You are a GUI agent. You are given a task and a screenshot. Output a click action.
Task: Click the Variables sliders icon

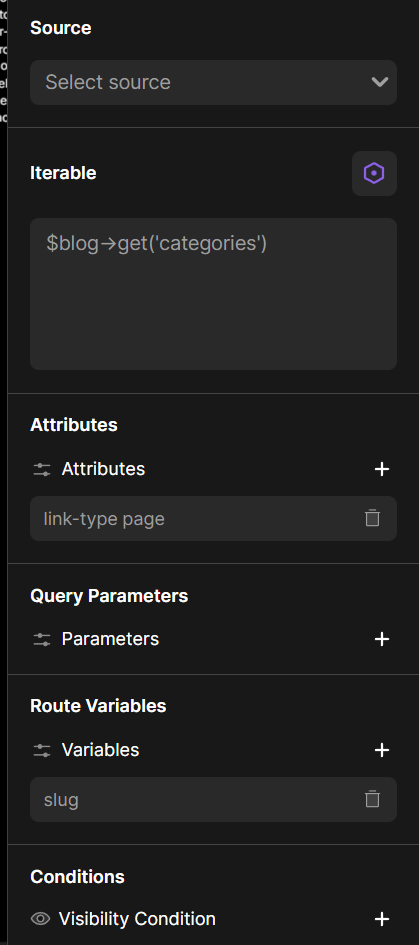42,750
